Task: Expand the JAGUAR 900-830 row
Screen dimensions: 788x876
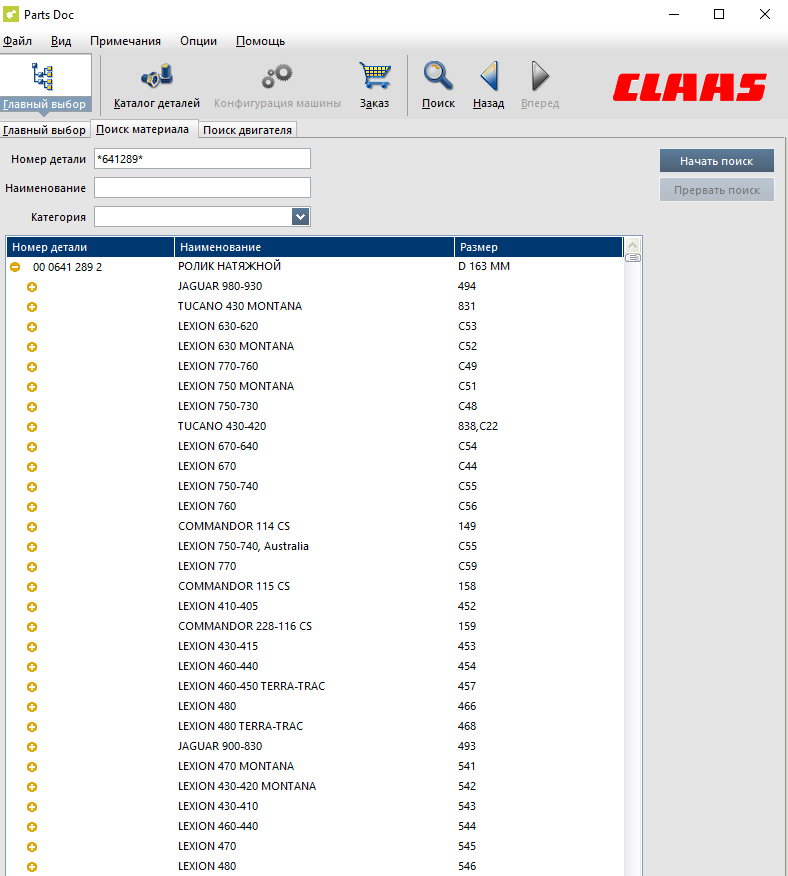Action: (x=32, y=747)
